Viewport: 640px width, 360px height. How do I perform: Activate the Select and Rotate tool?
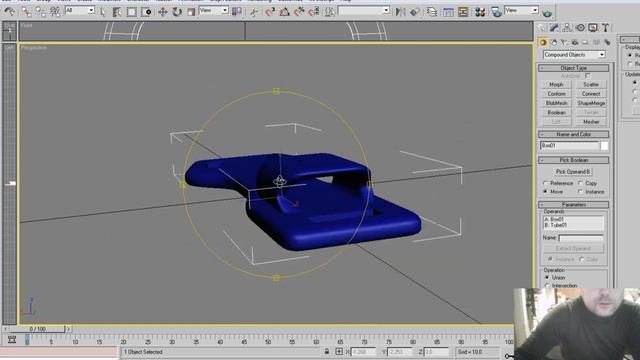177,12
